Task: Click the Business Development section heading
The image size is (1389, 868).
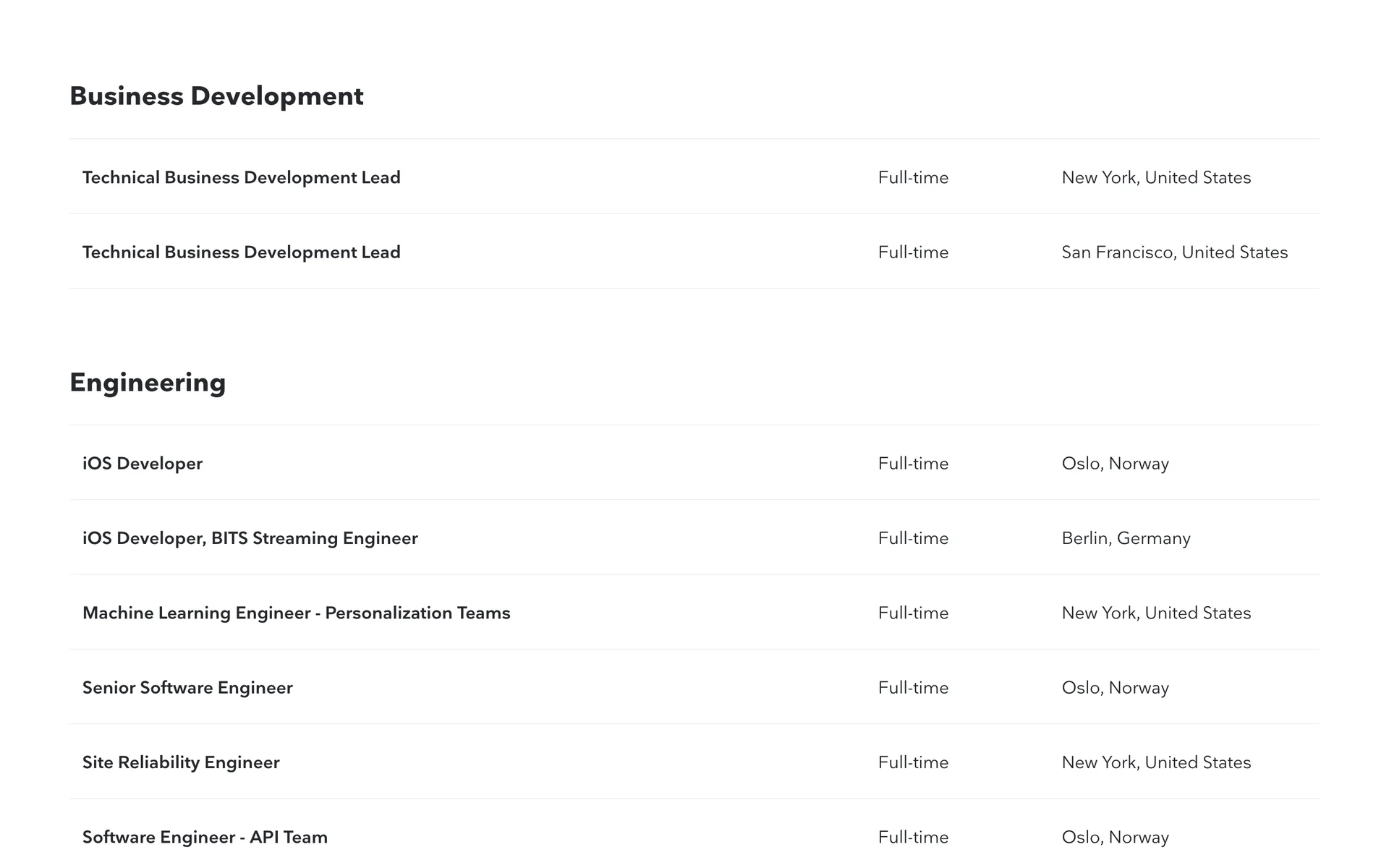Action: tap(216, 96)
